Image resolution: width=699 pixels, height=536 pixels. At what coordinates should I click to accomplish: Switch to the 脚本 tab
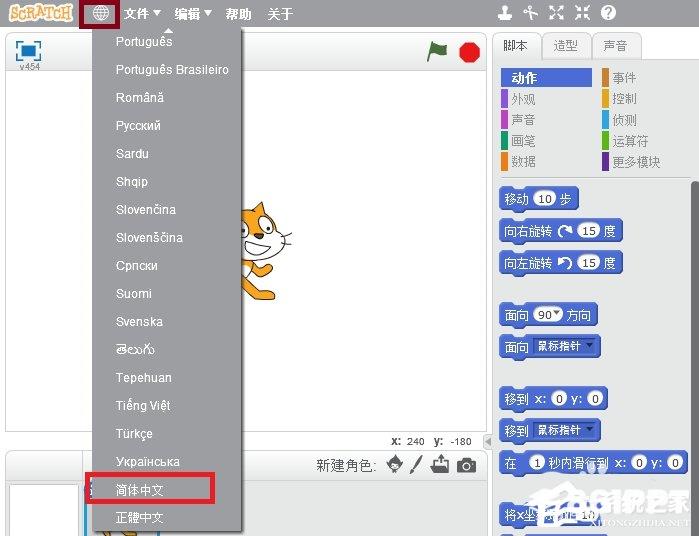(515, 45)
